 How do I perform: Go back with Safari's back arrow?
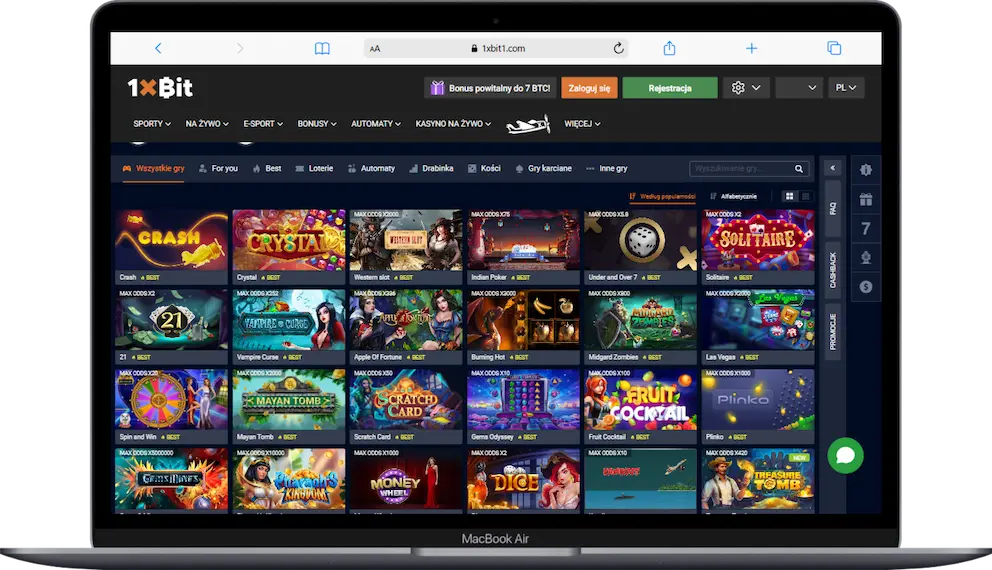click(x=158, y=48)
